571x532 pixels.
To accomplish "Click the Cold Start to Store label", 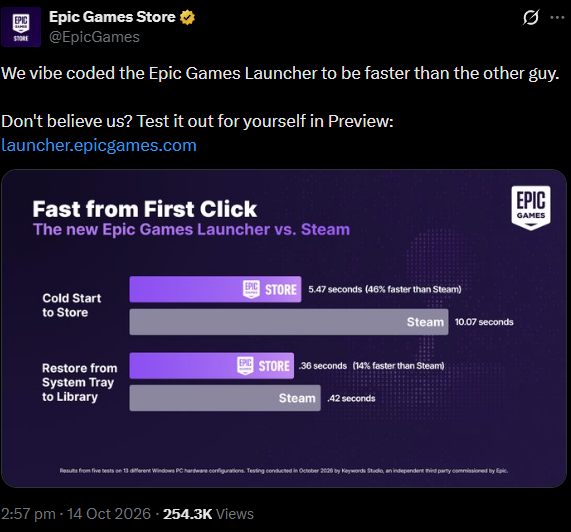I will (72, 305).
